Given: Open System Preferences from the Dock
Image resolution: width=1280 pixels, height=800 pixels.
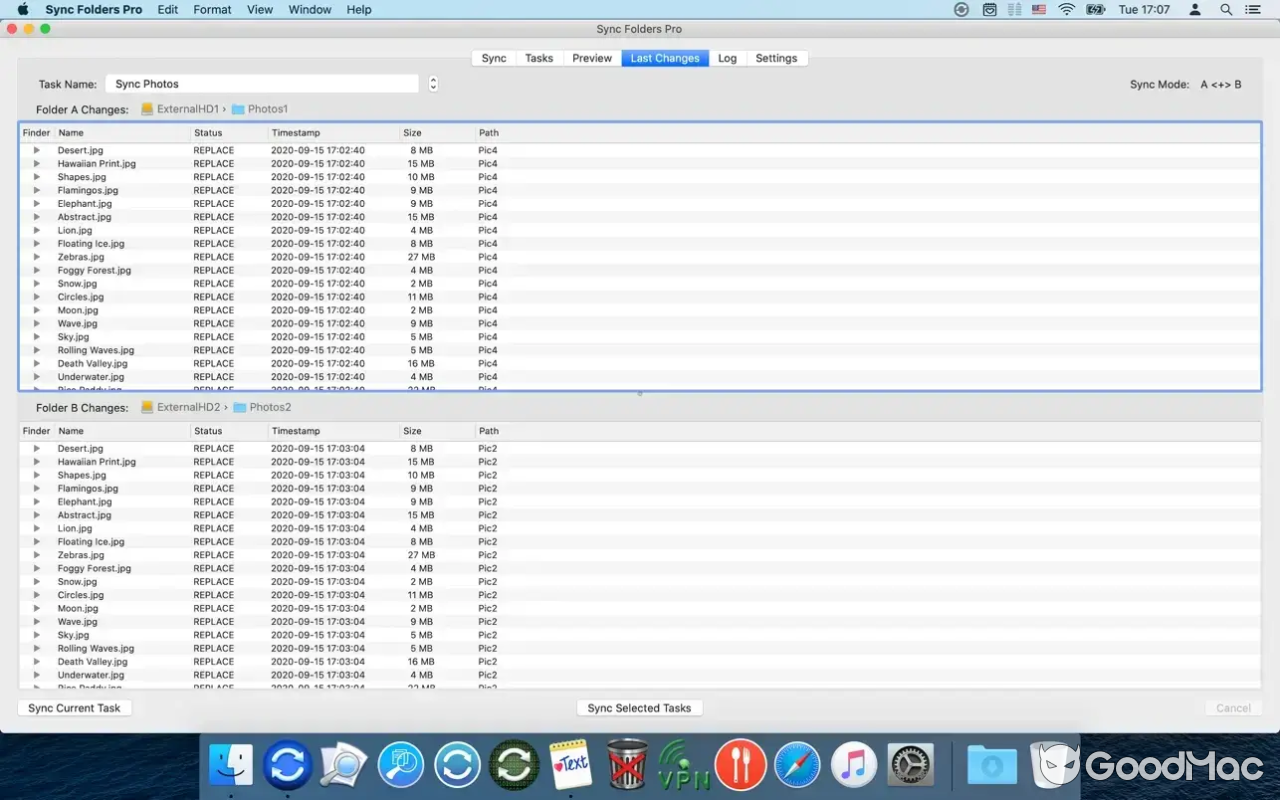Looking at the screenshot, I should 911,765.
